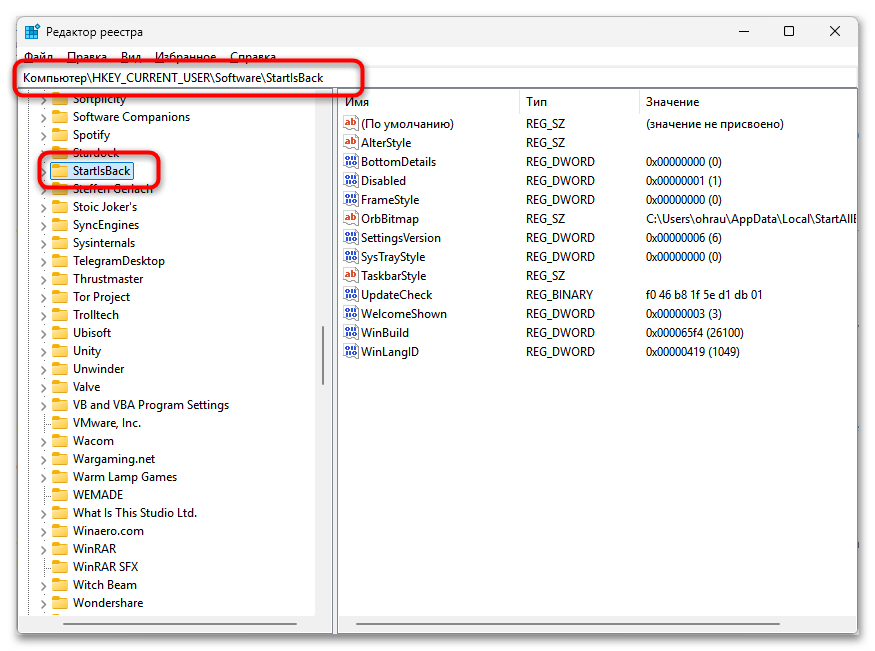This screenshot has width=875, height=651.
Task: Select the TelegramDesktop registry key
Action: coord(119,260)
